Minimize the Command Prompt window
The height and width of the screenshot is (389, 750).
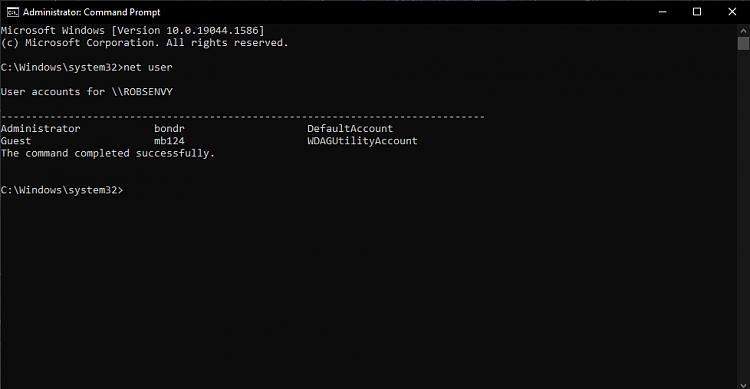tap(662, 12)
